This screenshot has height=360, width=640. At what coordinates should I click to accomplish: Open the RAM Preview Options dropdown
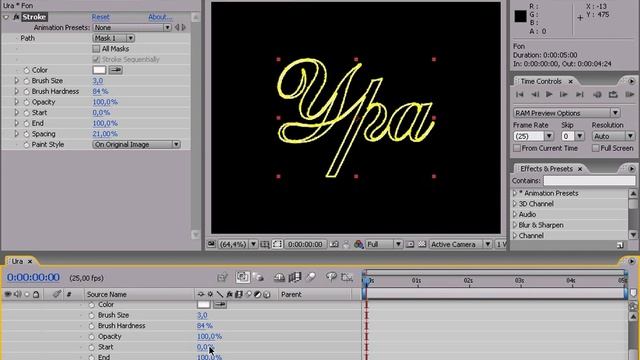pos(567,113)
